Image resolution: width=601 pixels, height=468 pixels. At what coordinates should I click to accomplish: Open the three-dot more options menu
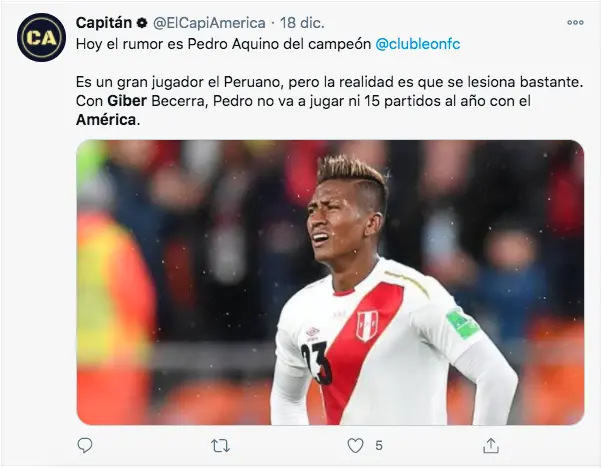(575, 23)
